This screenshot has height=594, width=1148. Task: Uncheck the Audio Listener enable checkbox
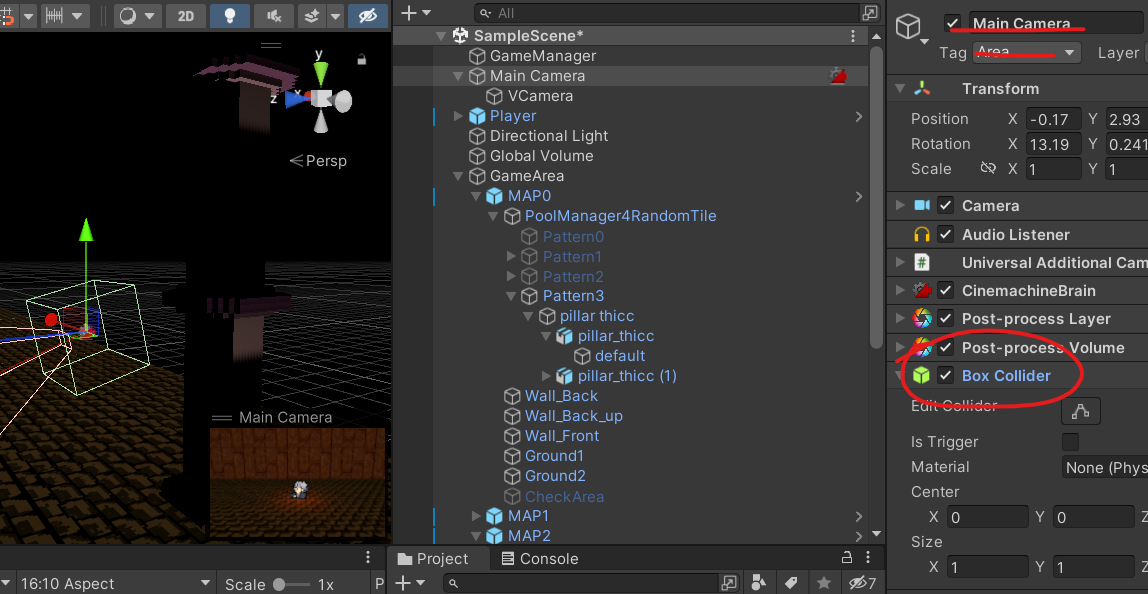(945, 234)
